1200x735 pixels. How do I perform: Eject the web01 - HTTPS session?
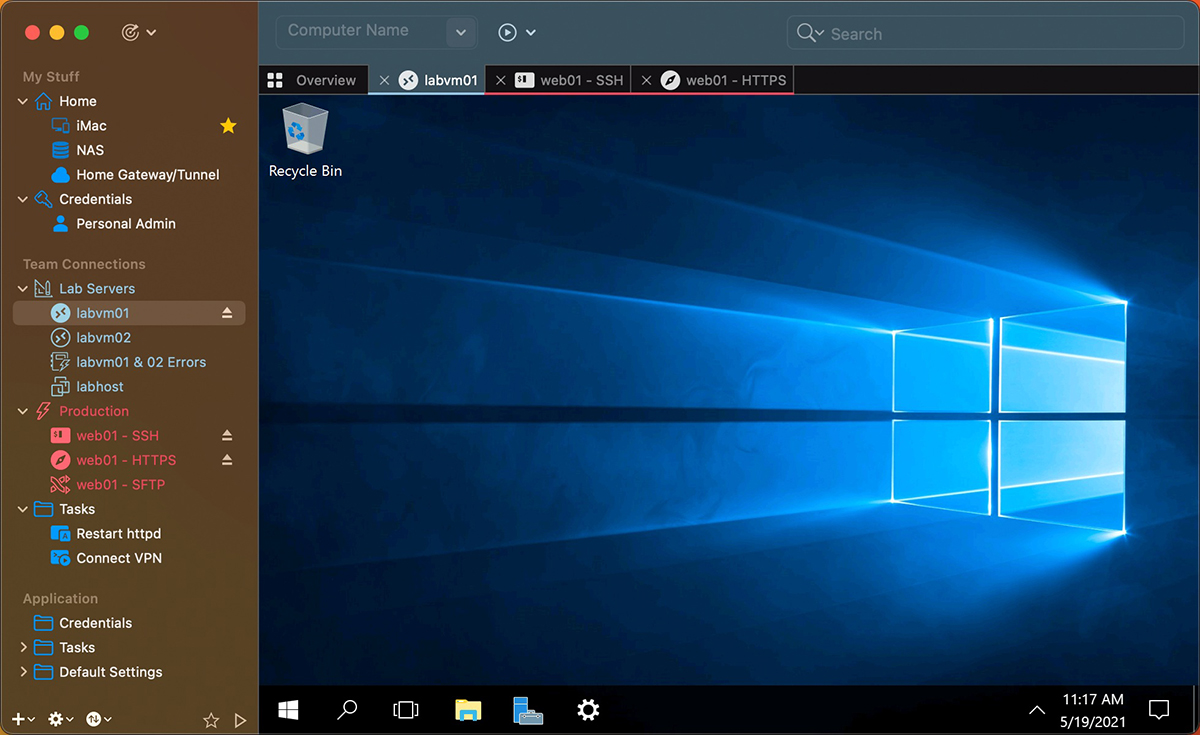[x=227, y=460]
